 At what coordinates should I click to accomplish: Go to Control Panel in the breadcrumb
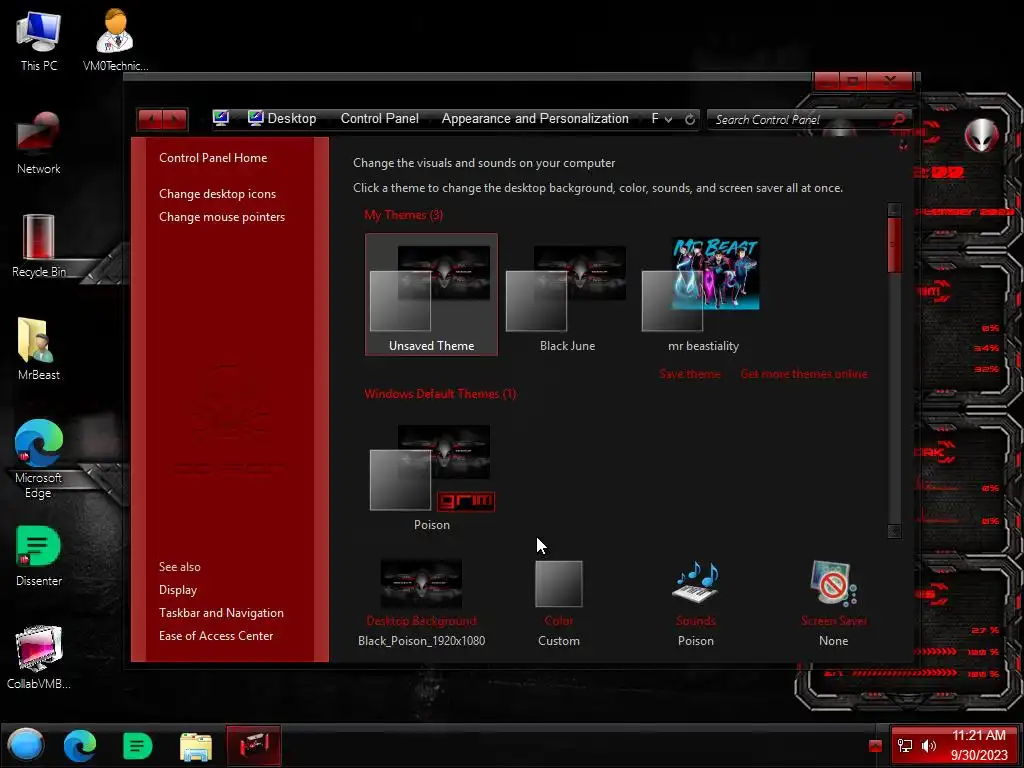(x=379, y=119)
